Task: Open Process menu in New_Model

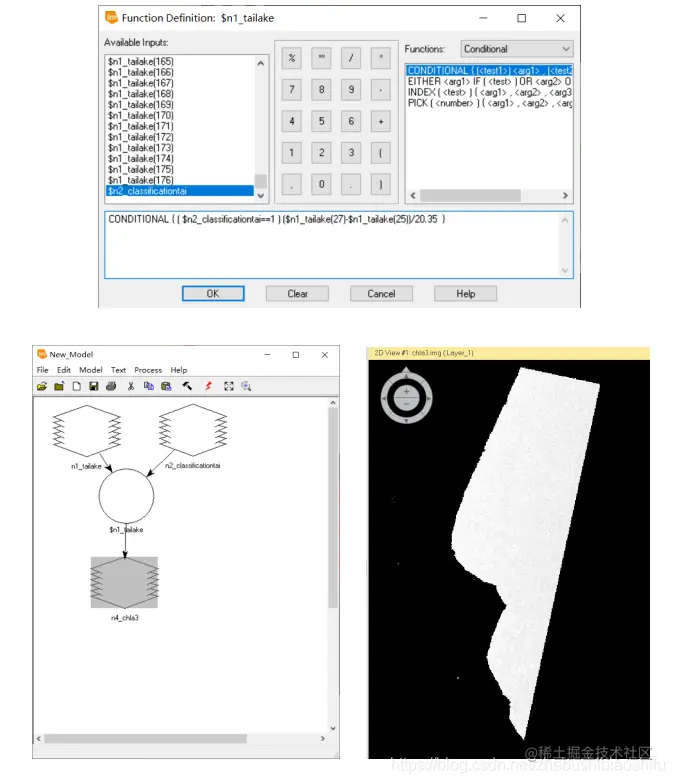Action: tap(148, 370)
